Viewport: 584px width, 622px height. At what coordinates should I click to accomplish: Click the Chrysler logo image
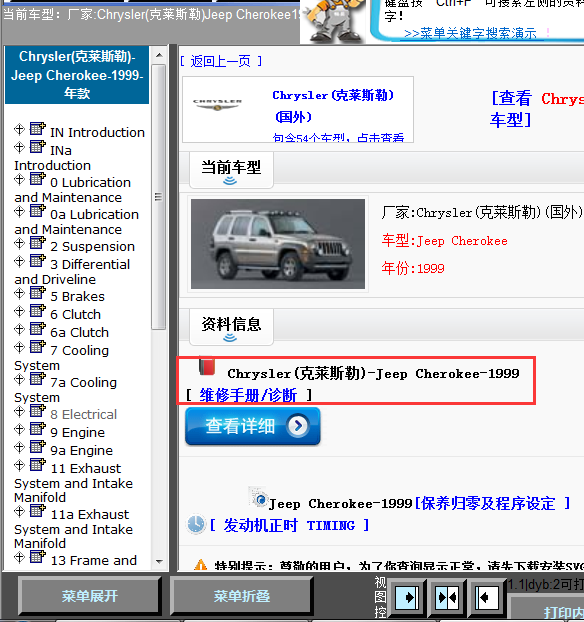[x=217, y=104]
